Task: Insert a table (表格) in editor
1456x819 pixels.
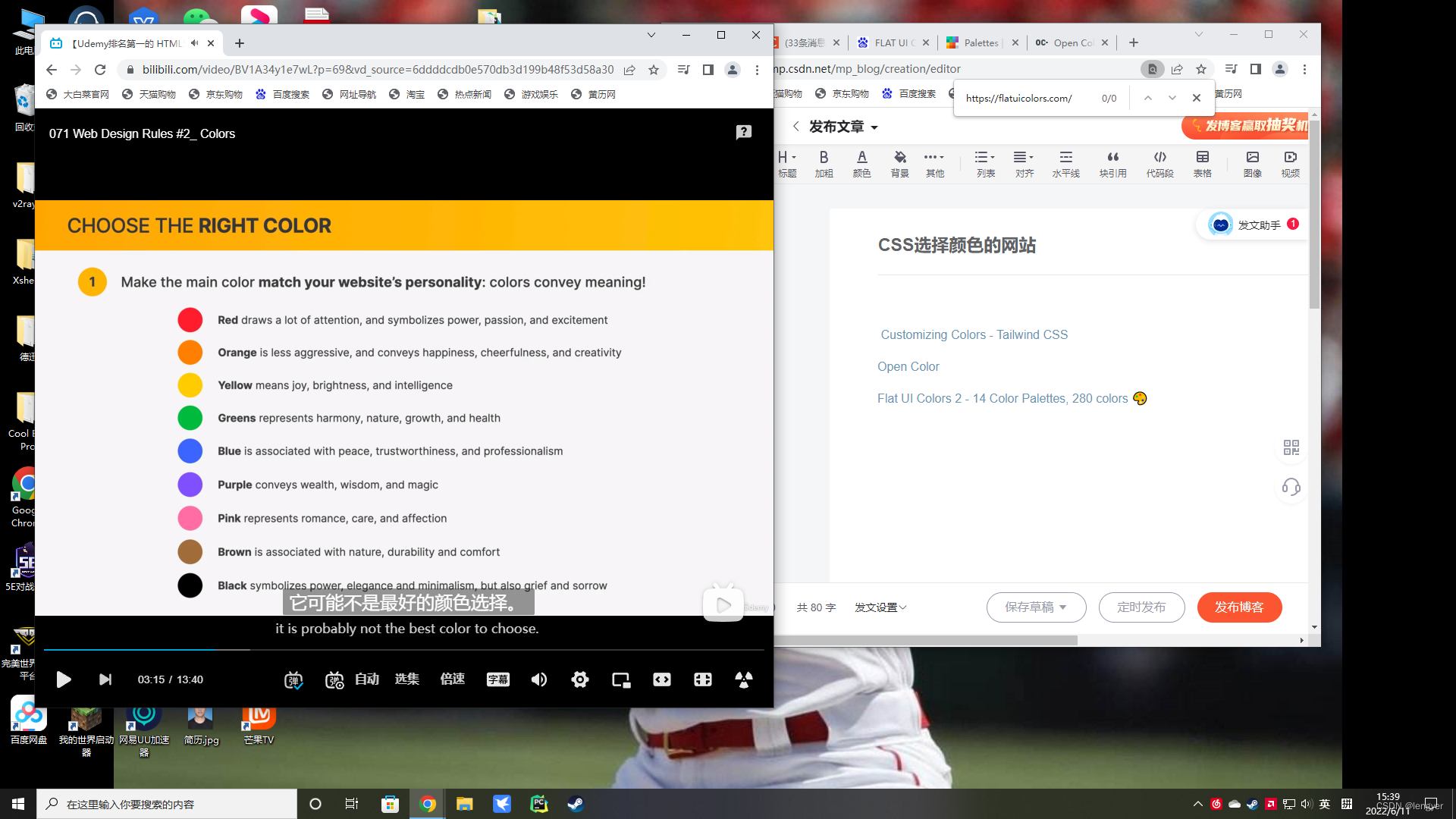Action: pos(1202,162)
